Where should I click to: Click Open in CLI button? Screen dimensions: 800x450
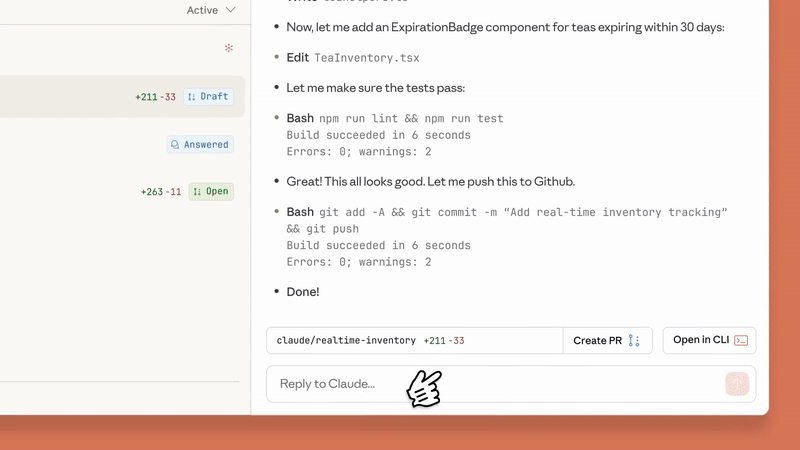coord(709,340)
